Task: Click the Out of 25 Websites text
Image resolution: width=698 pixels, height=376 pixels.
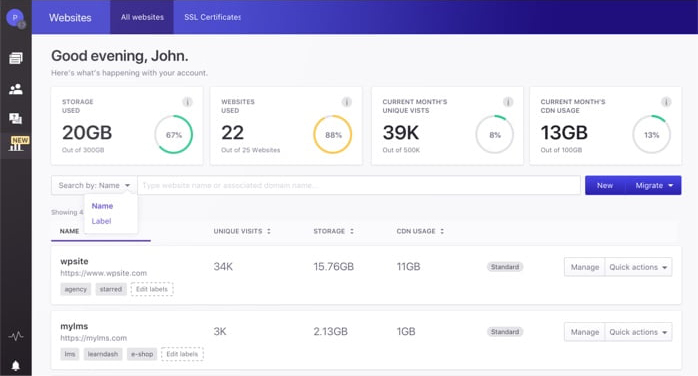Action: pos(251,150)
